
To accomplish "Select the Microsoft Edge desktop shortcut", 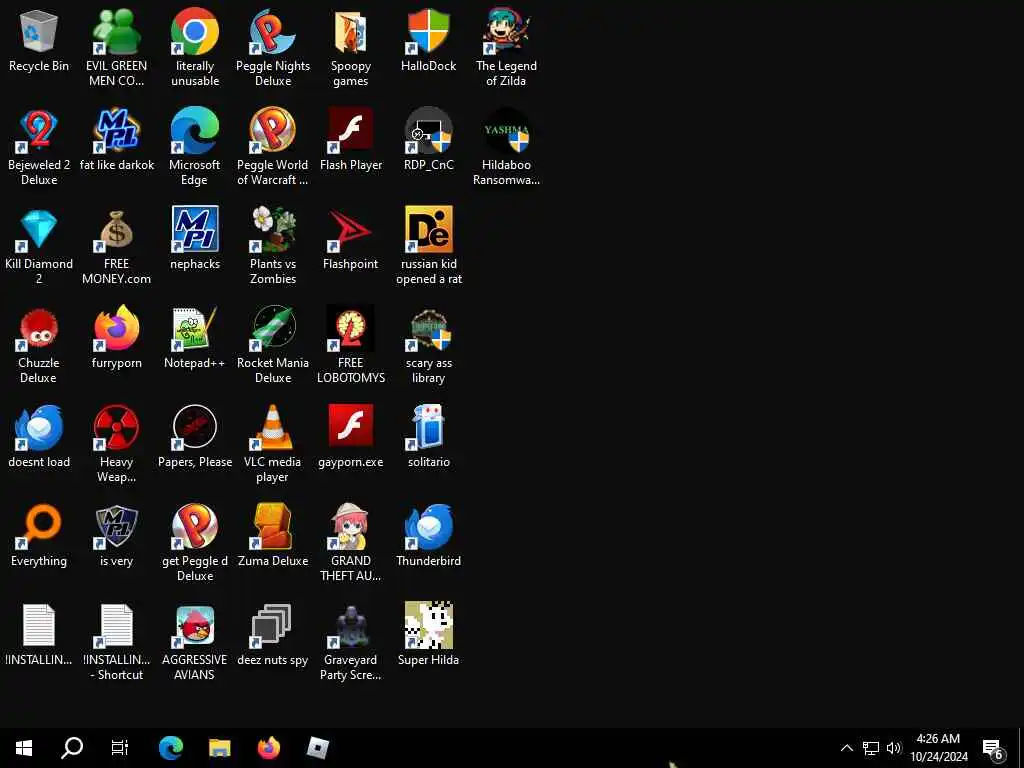I will coord(195,131).
